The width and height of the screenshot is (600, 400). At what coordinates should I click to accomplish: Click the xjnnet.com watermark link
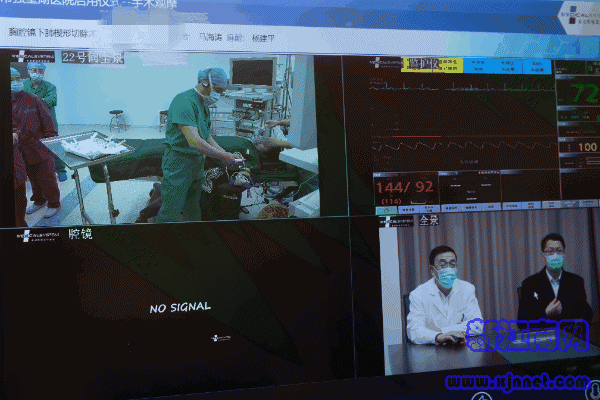pos(517,381)
